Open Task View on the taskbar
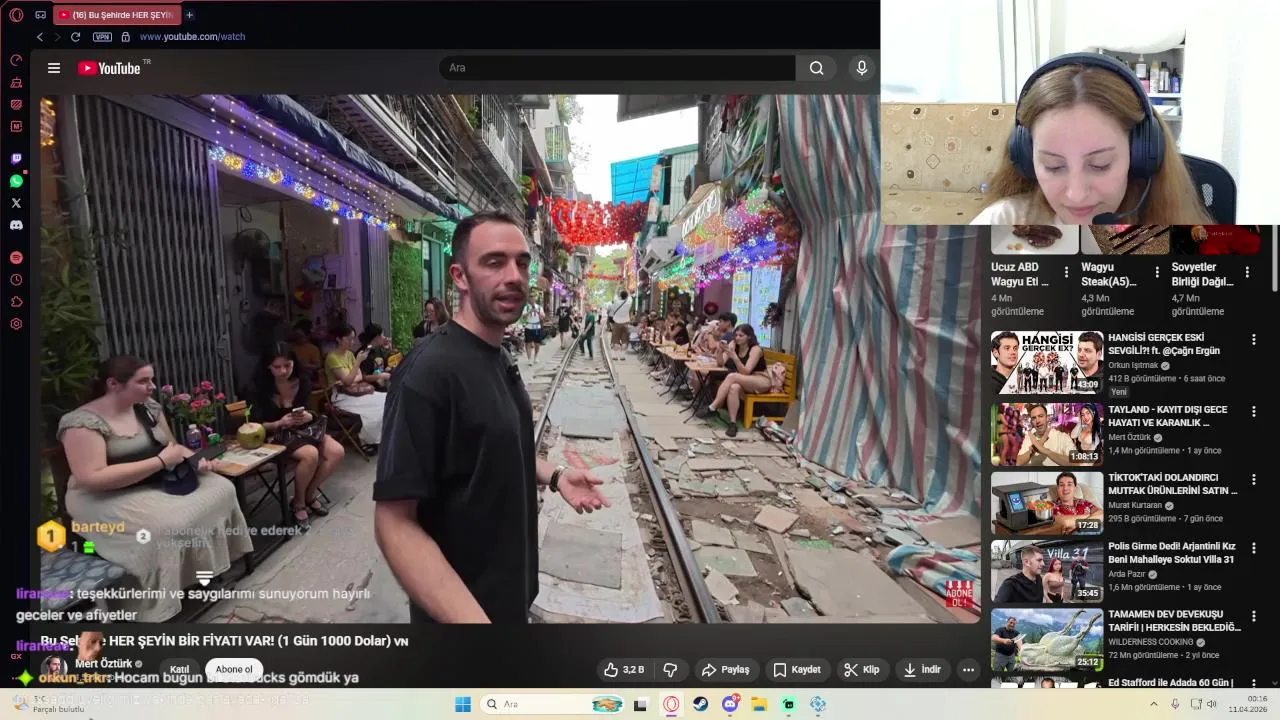 pos(641,704)
